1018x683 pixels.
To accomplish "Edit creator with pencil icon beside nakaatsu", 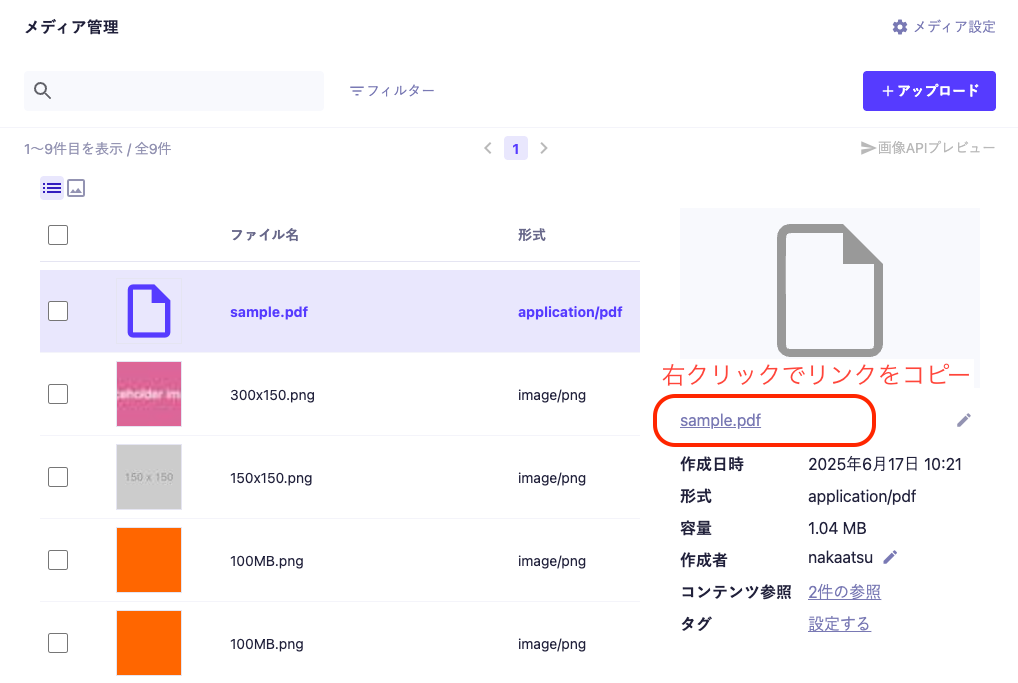I will [x=890, y=557].
